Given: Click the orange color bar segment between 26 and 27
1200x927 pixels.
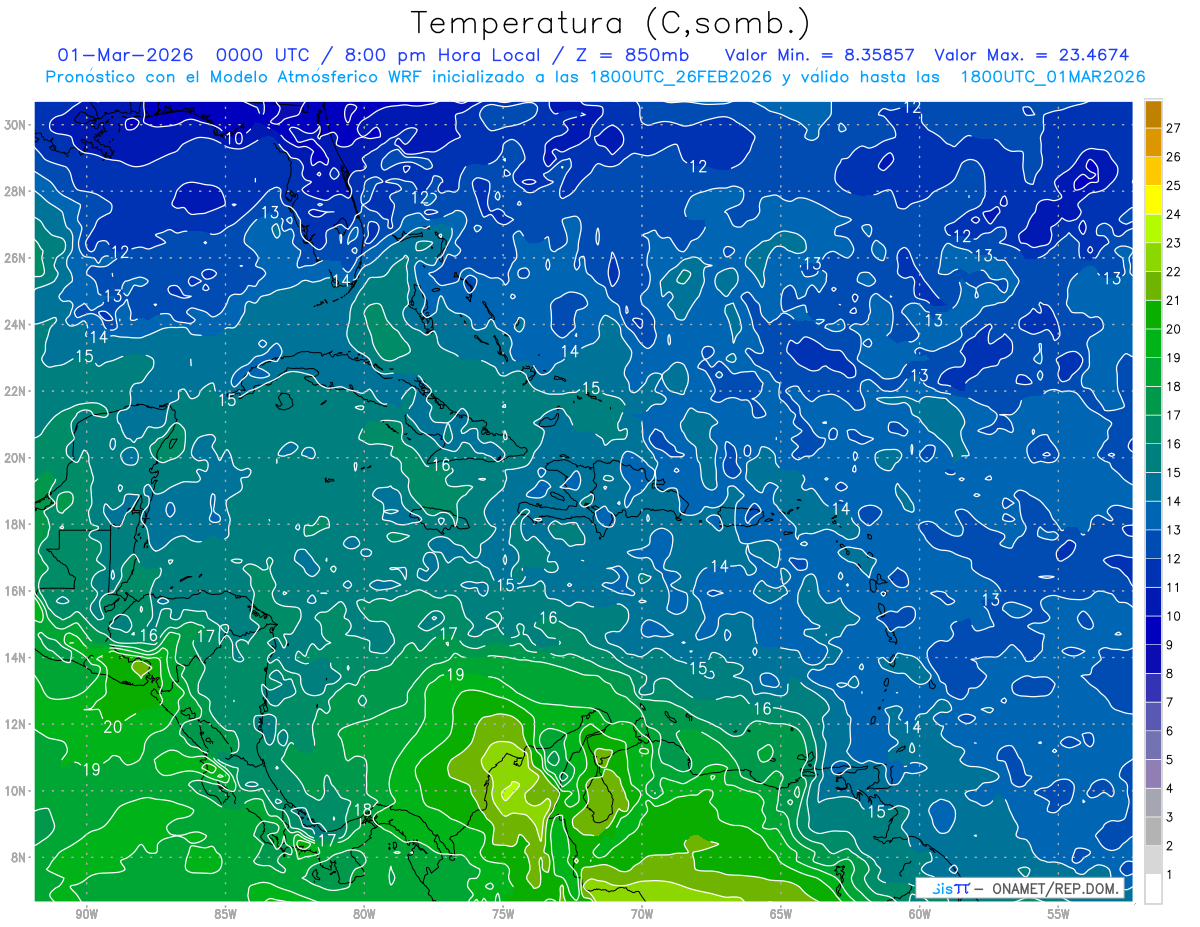Looking at the screenshot, I should tap(1153, 143).
